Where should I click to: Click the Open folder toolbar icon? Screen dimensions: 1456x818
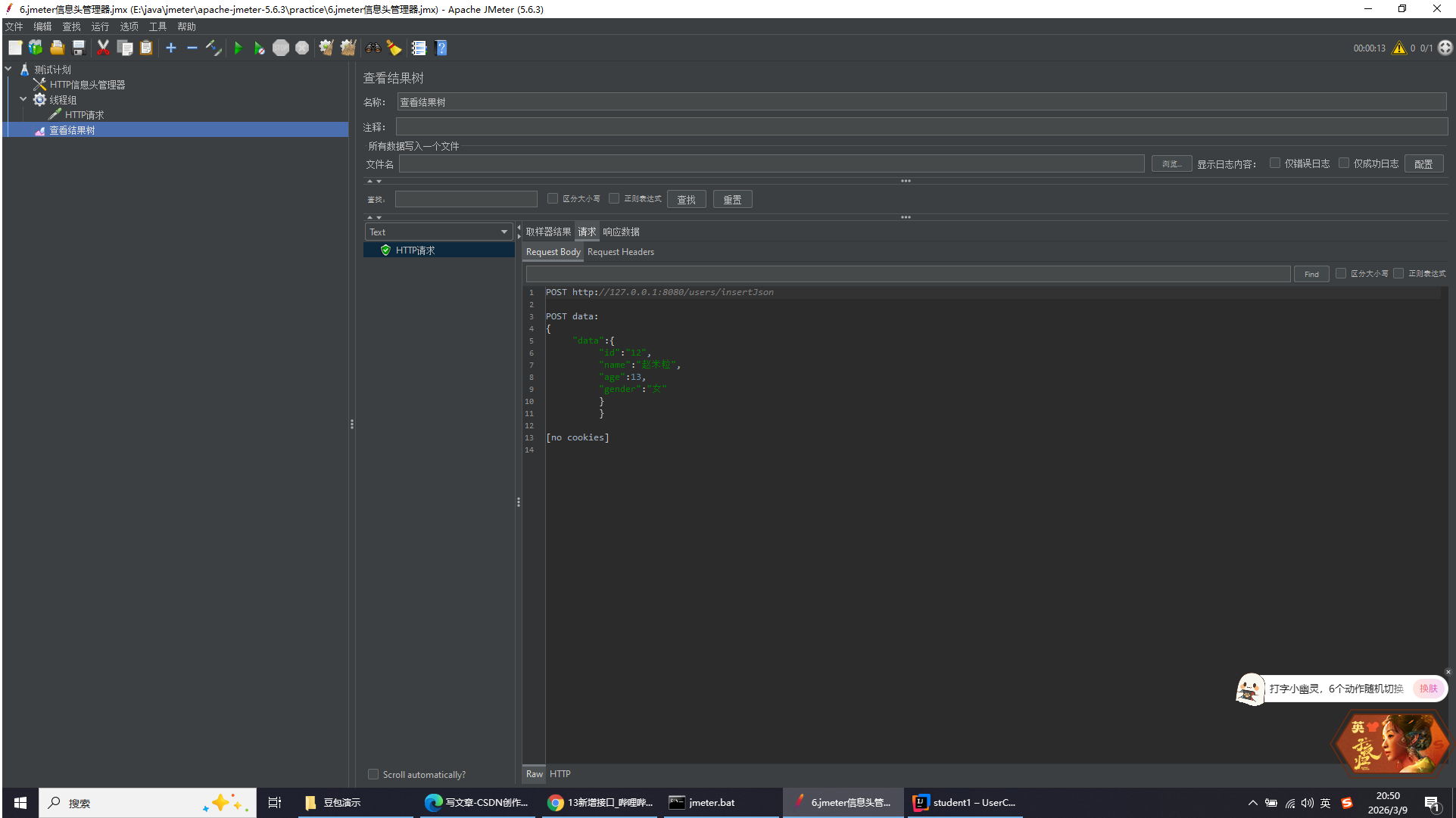click(x=57, y=48)
